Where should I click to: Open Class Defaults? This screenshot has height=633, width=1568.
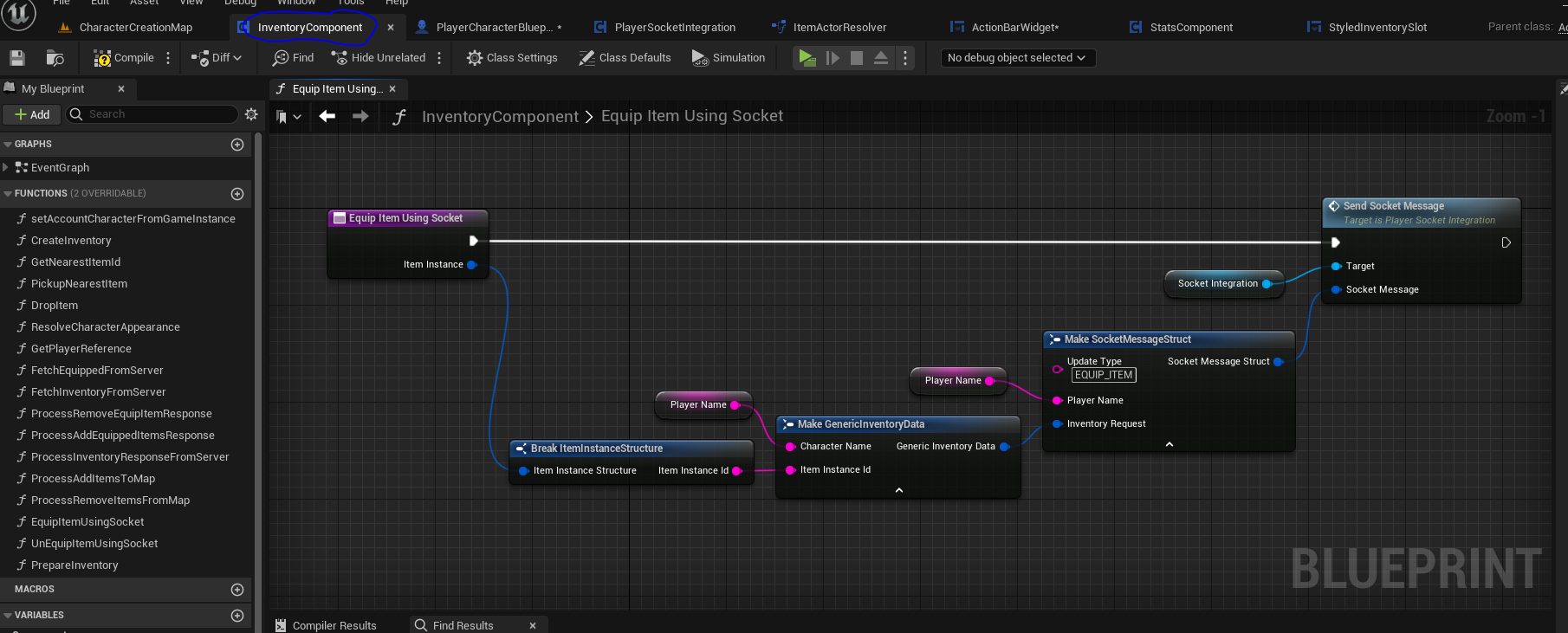[x=625, y=58]
